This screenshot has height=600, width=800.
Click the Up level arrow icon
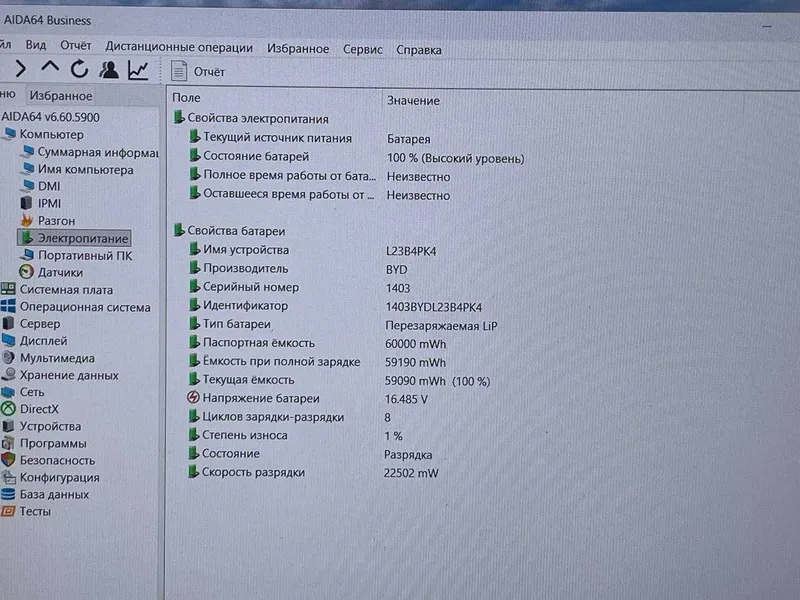(x=49, y=67)
